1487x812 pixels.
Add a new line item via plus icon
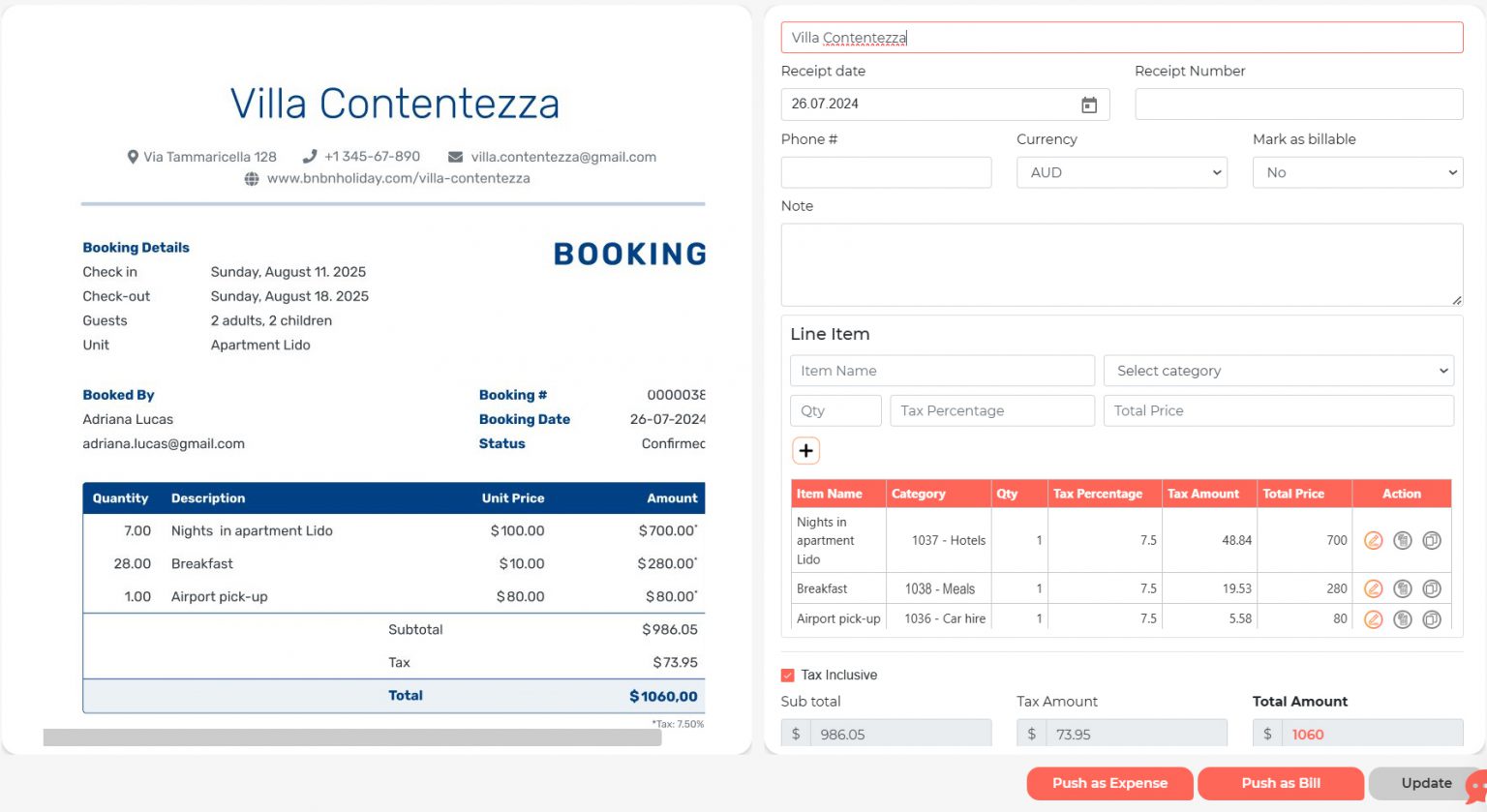(805, 450)
